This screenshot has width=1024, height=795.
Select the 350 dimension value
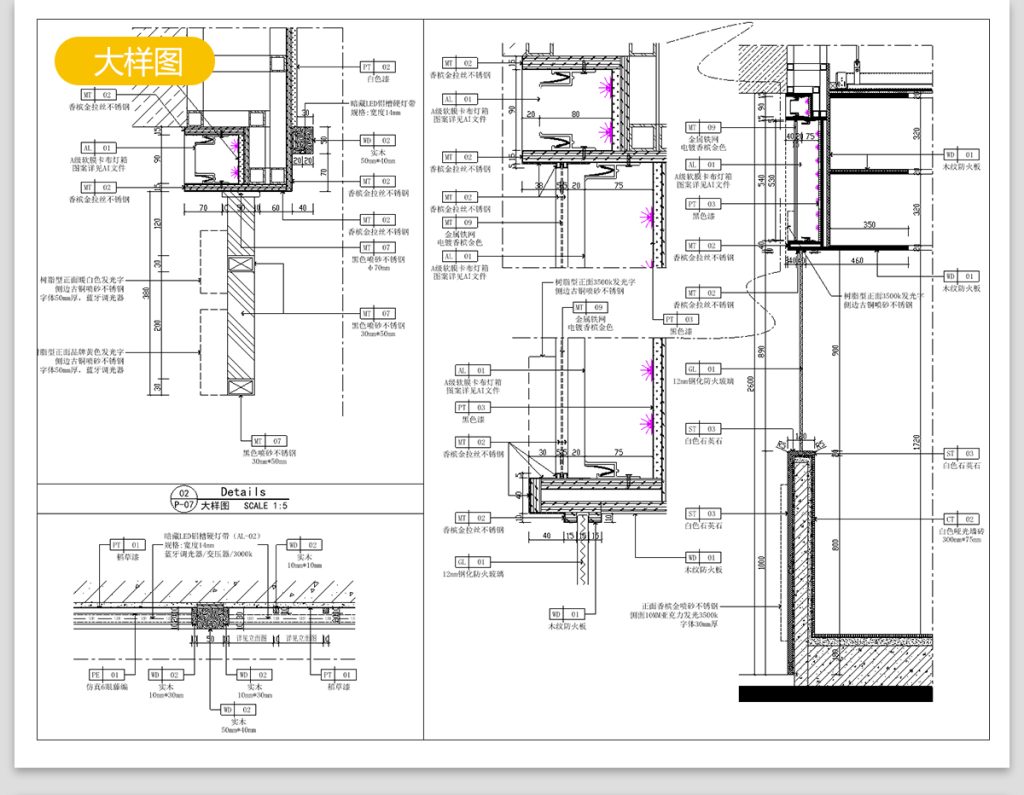[x=869, y=225]
